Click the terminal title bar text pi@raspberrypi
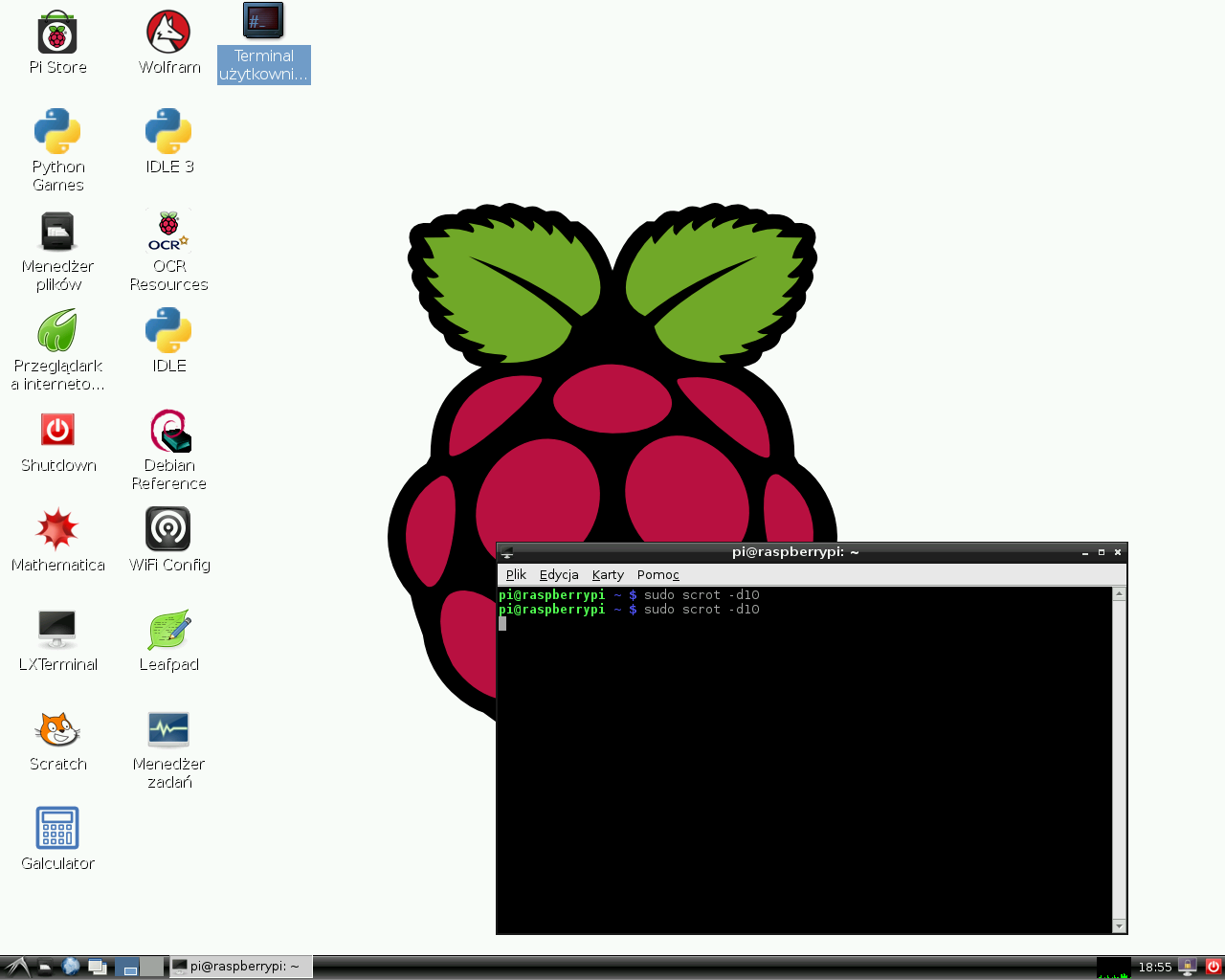The height and width of the screenshot is (980, 1225). click(x=795, y=552)
